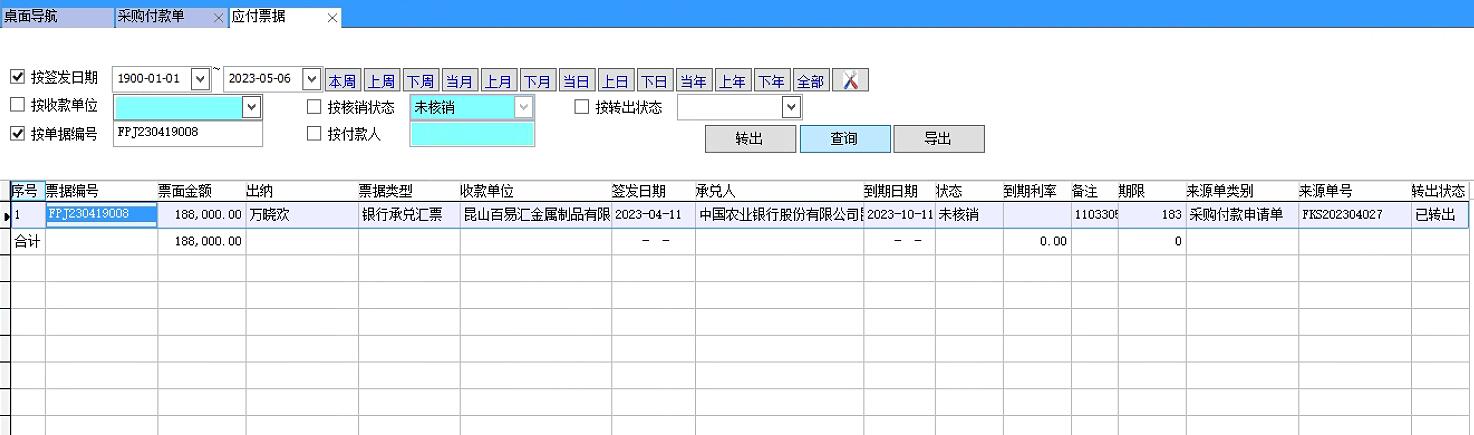Expand the 收款单位 combo box
The height and width of the screenshot is (435, 1474).
pos(251,106)
